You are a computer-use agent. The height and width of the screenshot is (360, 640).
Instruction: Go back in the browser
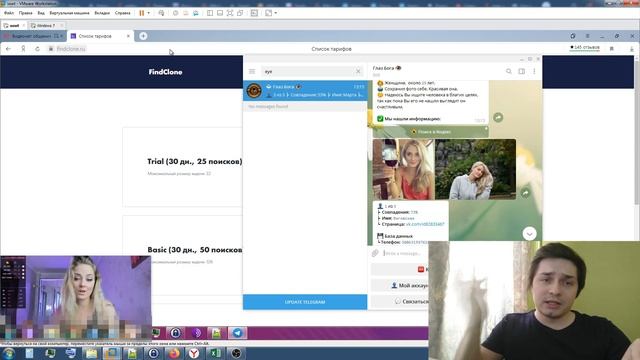(x=8, y=49)
